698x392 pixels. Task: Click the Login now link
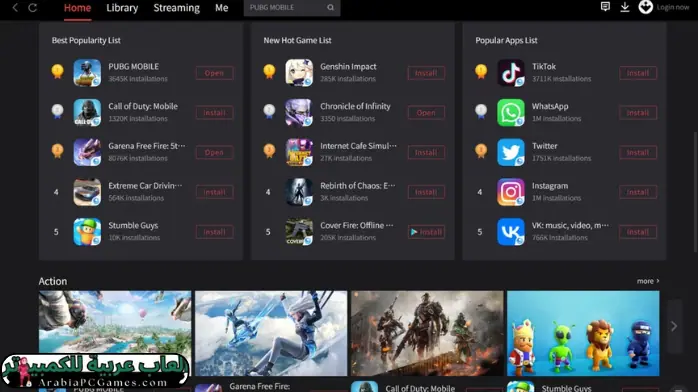point(673,7)
